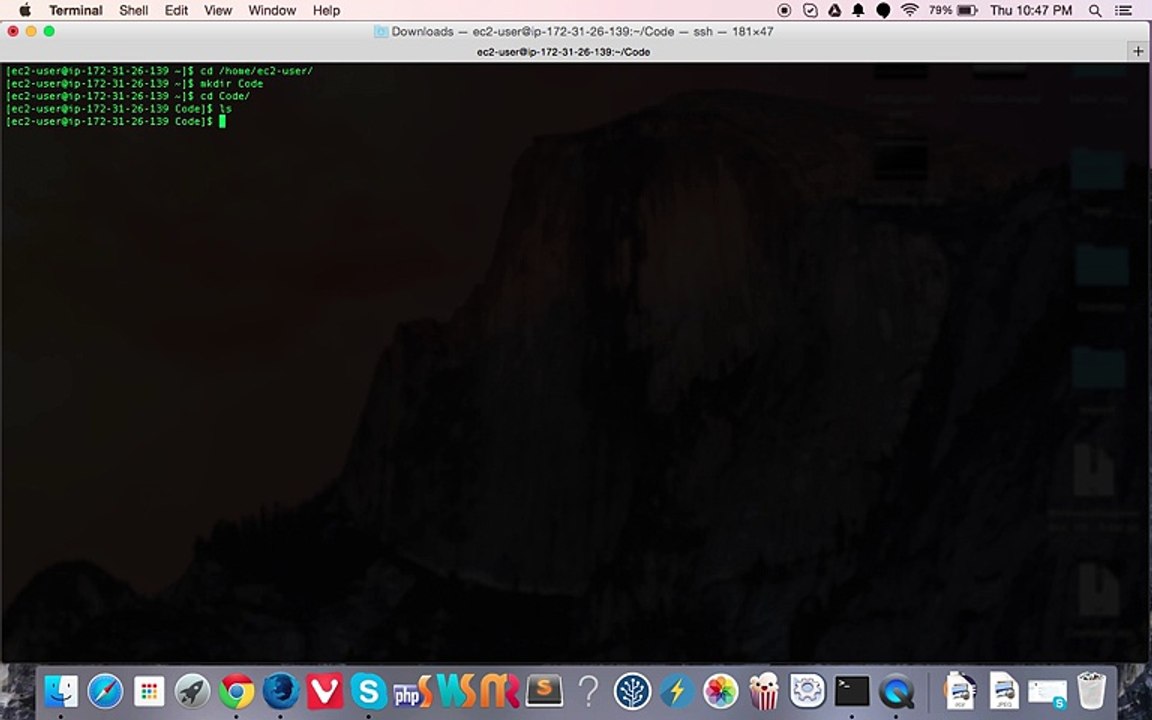Open Finder from the dock
The width and height of the screenshot is (1152, 720).
click(x=61, y=691)
